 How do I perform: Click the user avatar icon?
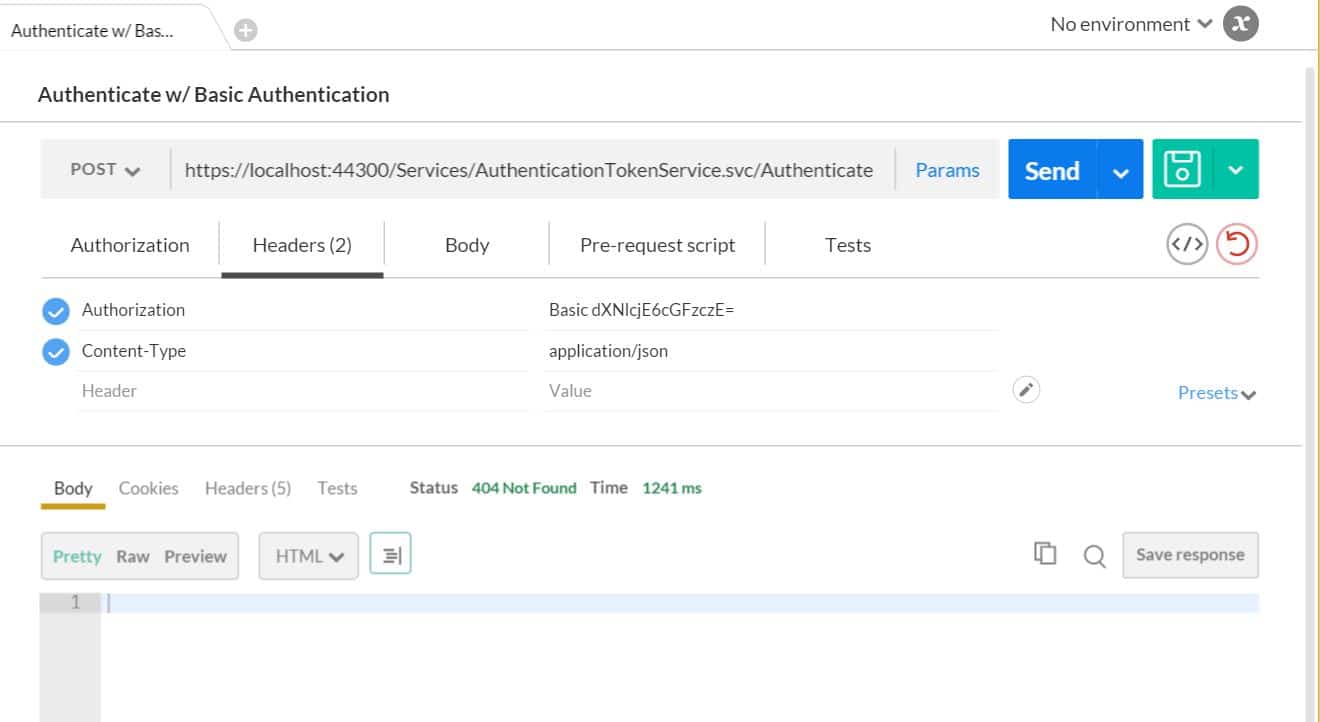coord(1240,23)
